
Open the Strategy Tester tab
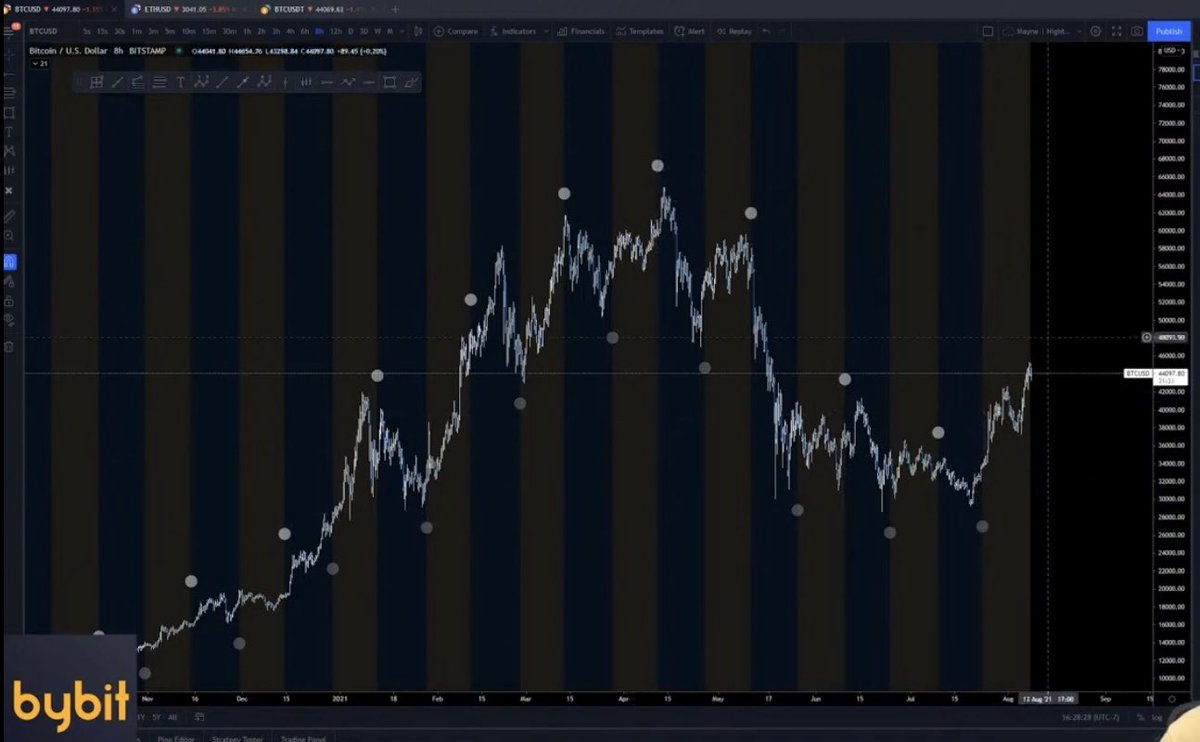pos(237,738)
